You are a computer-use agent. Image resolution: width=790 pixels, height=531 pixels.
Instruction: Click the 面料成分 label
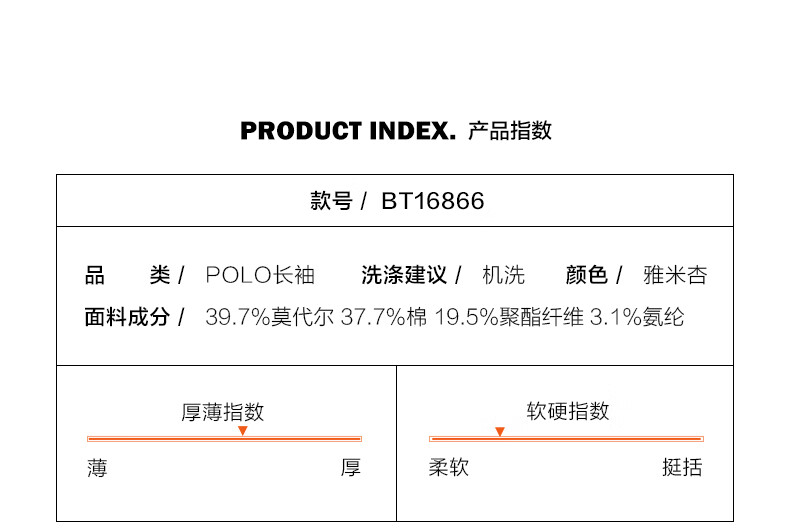127,317
